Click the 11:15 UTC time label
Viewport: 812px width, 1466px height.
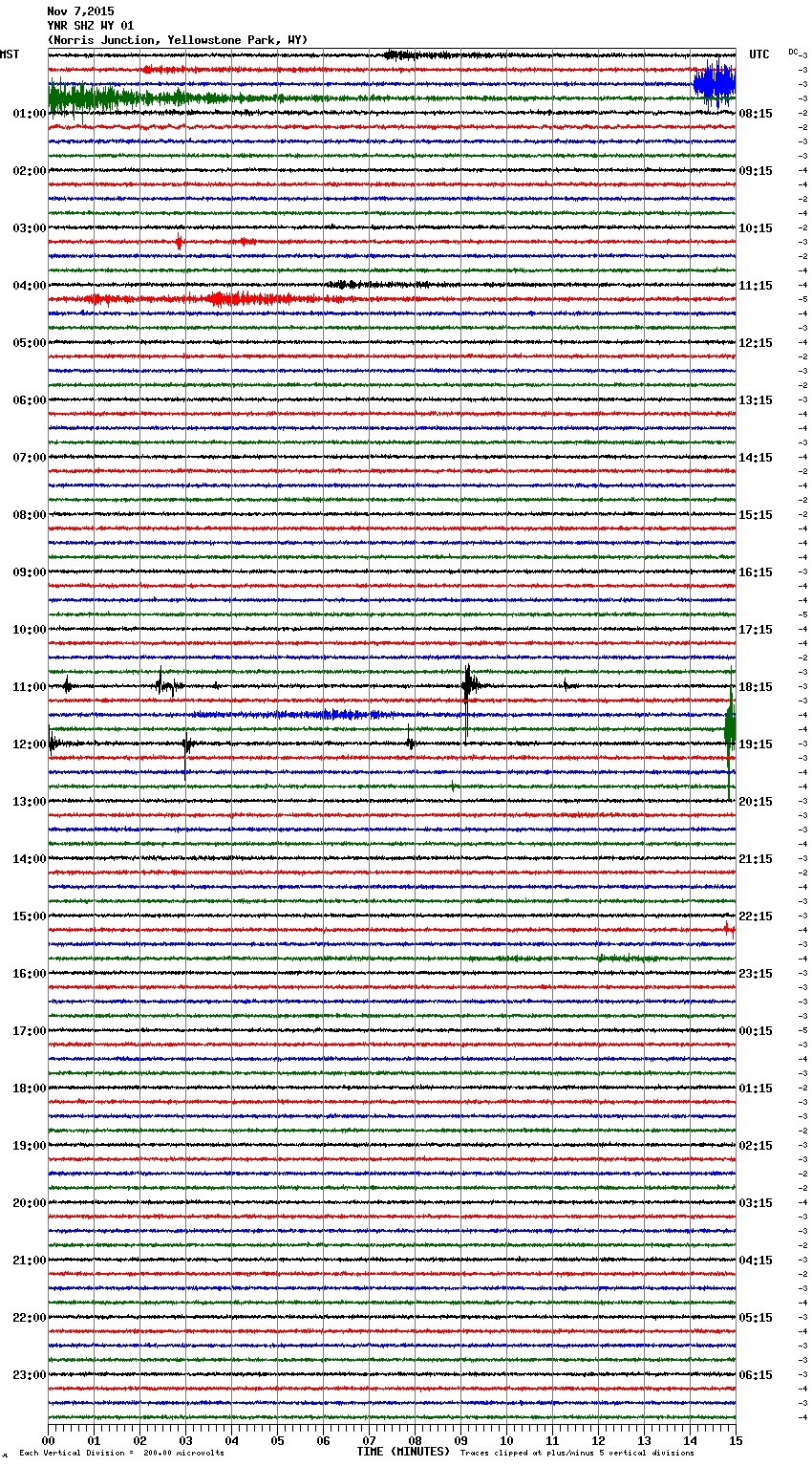(x=756, y=286)
